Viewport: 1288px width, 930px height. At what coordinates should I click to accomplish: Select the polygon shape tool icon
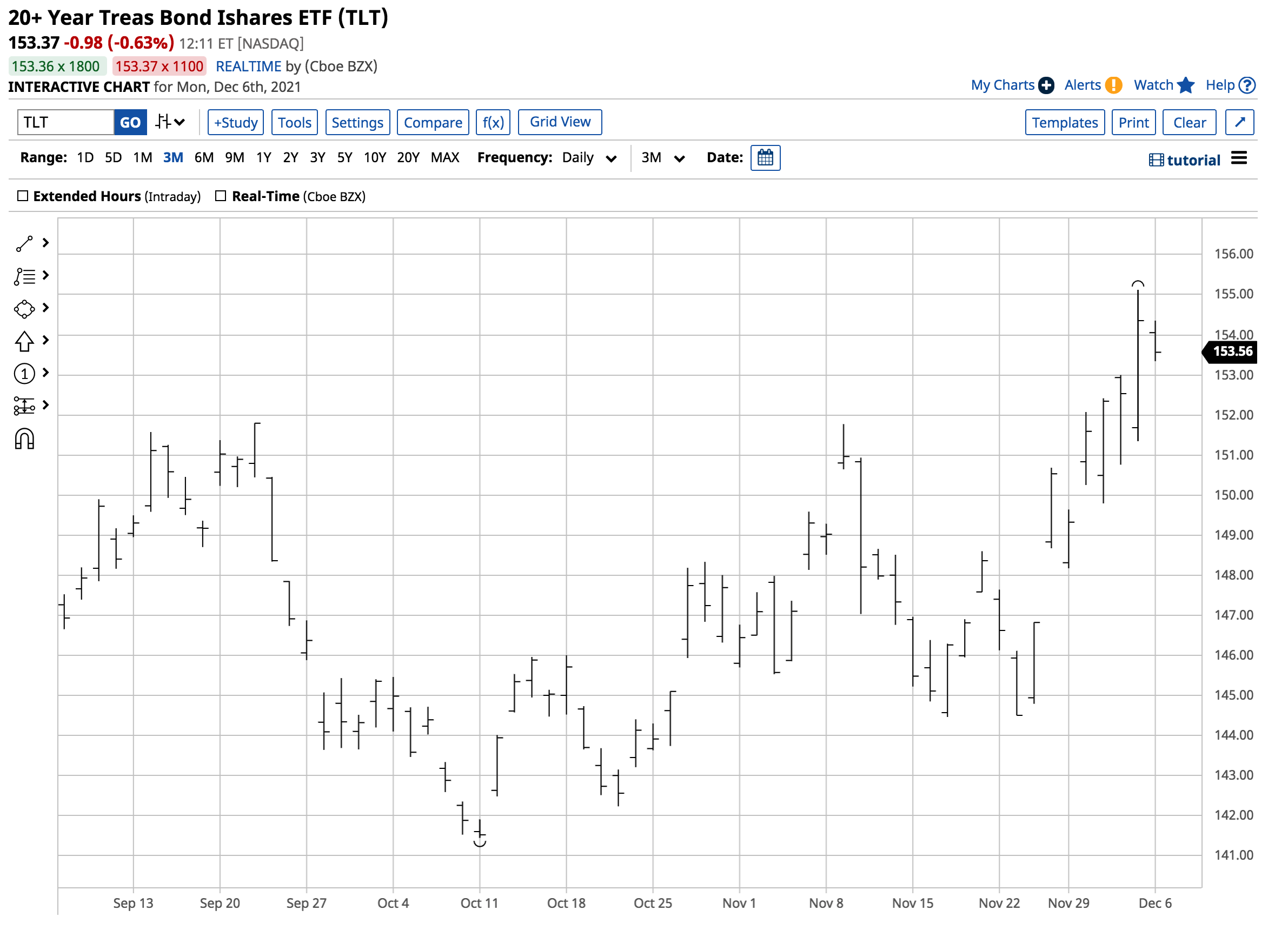pos(24,309)
